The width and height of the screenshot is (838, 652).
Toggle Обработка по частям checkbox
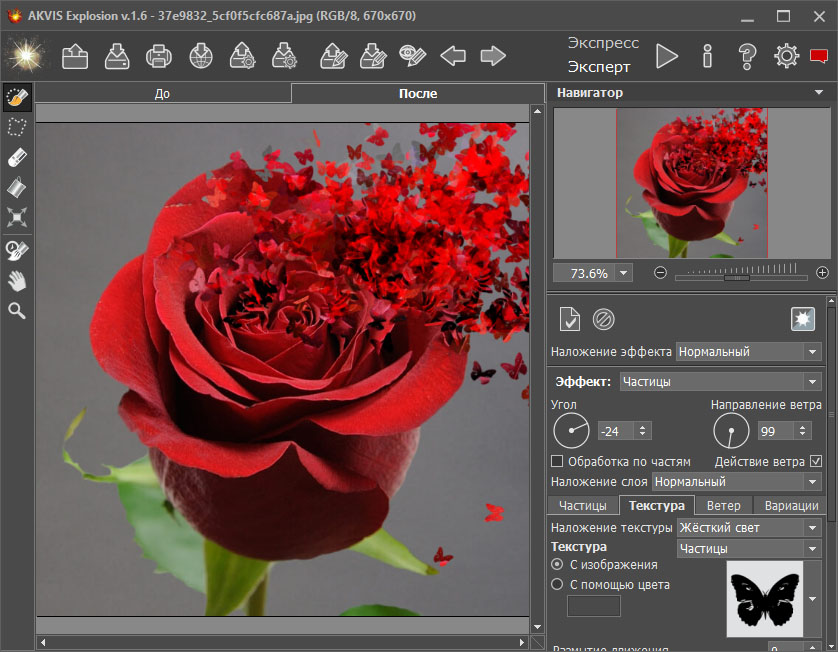(x=557, y=461)
